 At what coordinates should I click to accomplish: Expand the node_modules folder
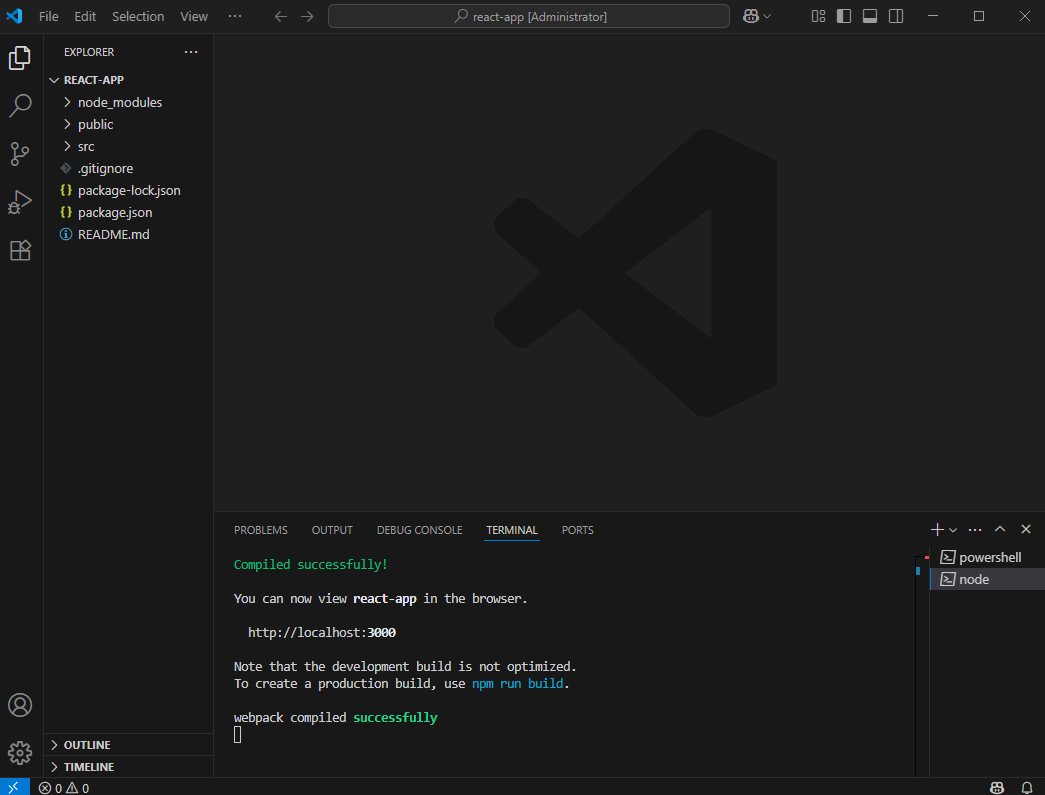[130, 102]
